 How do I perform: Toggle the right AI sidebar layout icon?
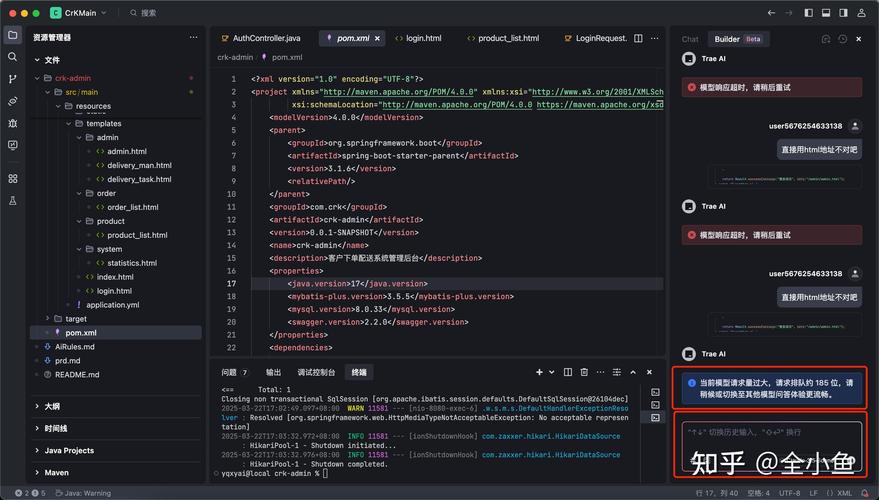coord(843,12)
